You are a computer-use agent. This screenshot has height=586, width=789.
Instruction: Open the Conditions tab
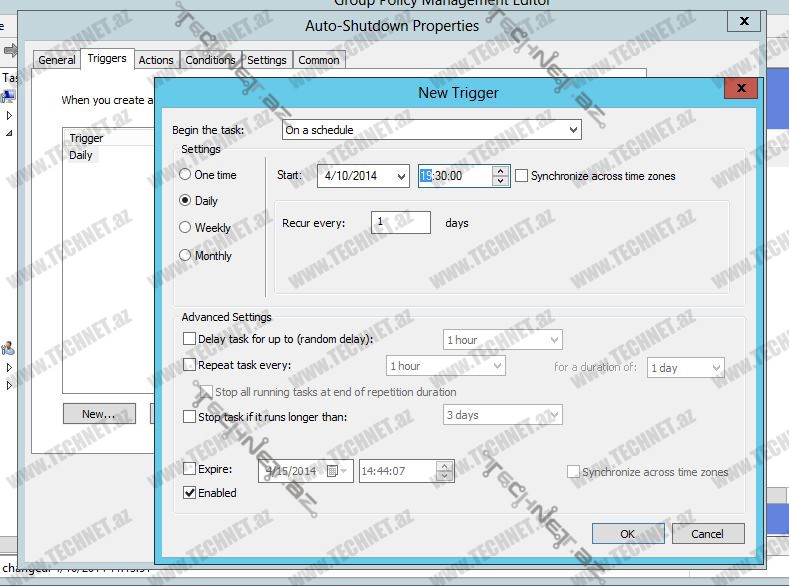pyautogui.click(x=210, y=60)
